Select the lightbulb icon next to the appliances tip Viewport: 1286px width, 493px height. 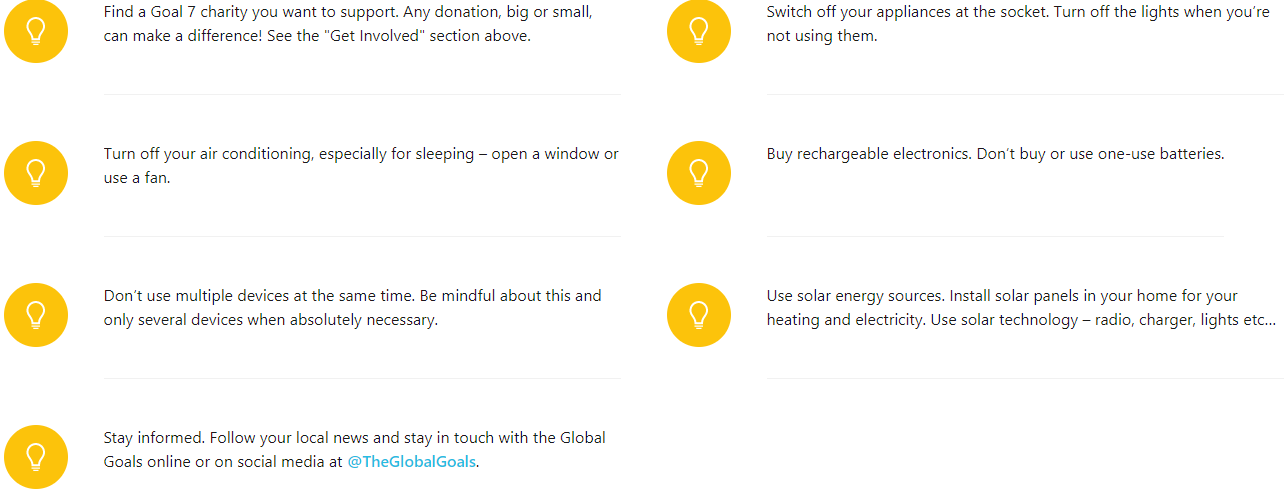tap(699, 31)
